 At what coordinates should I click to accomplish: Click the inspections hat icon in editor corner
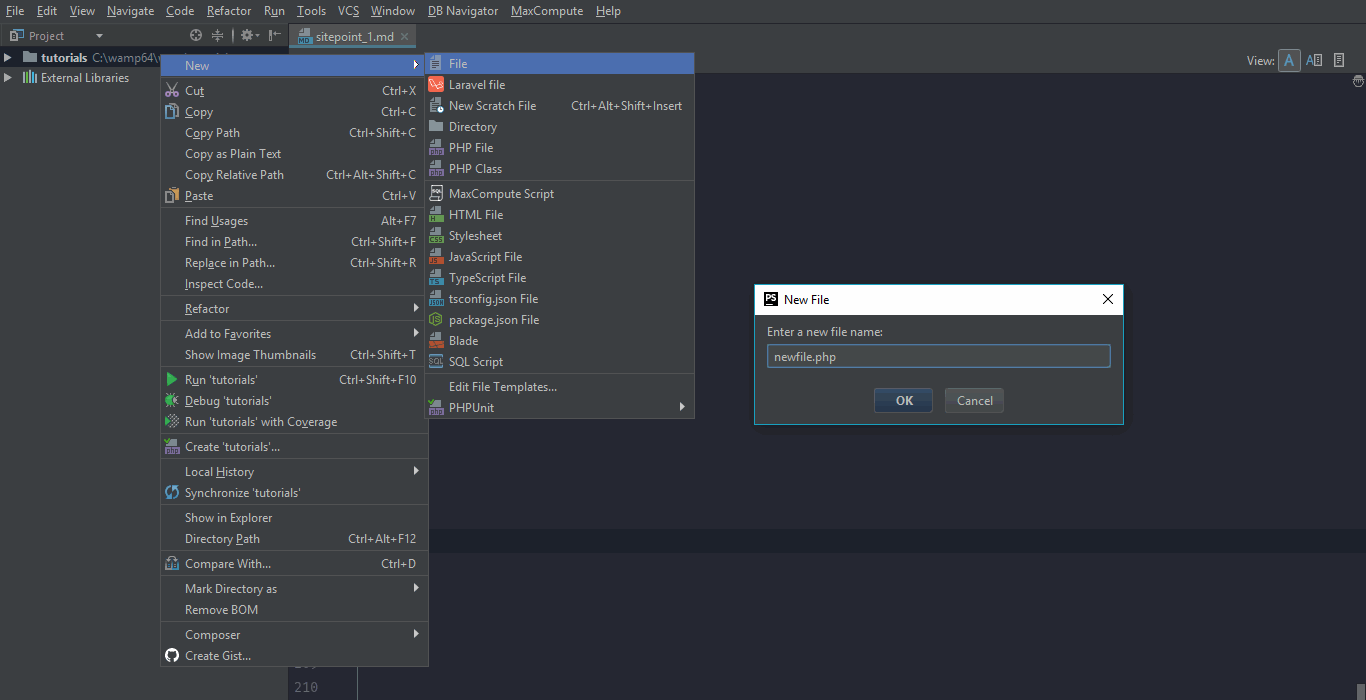(1358, 80)
